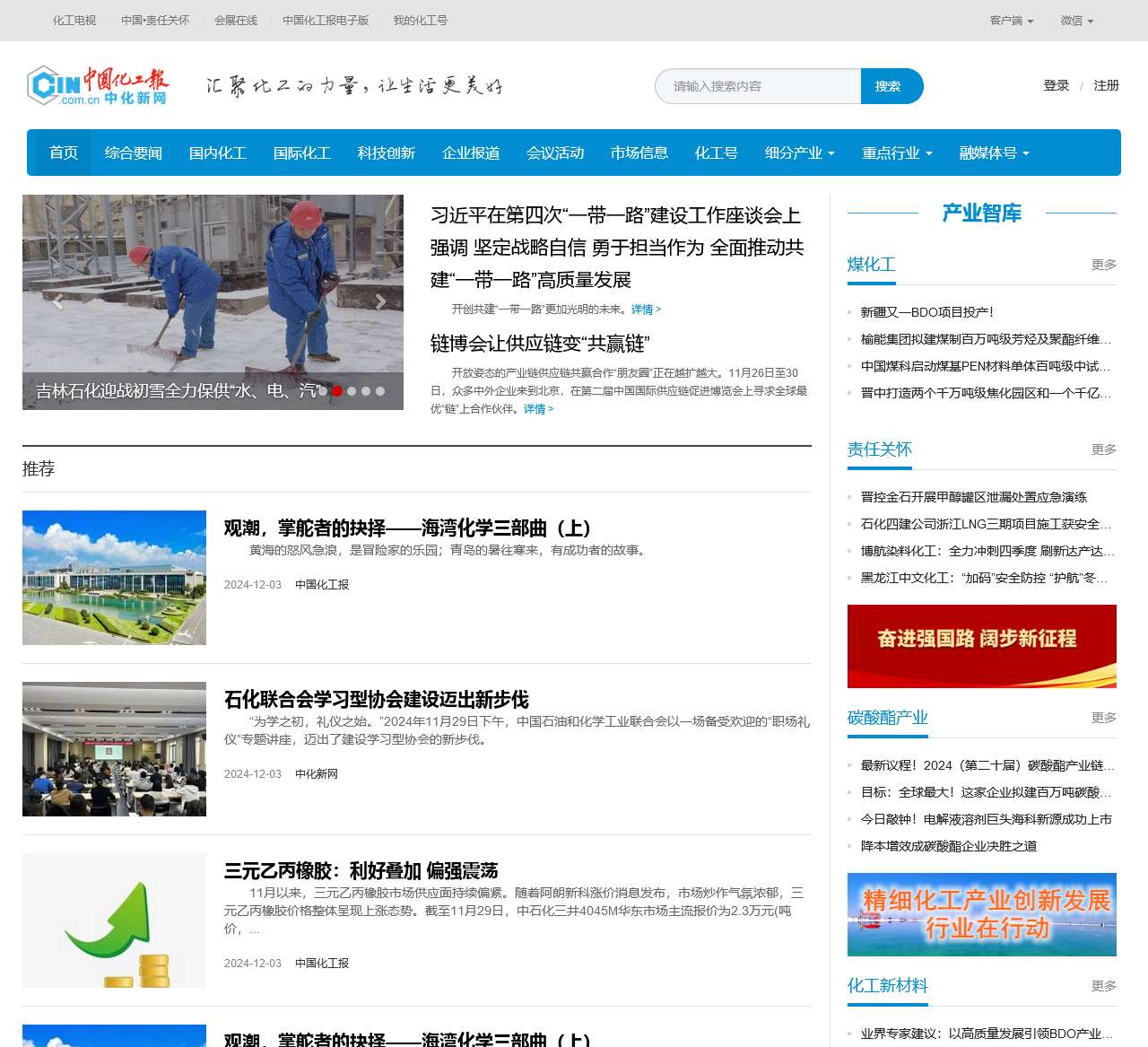Click the search input field

[758, 86]
